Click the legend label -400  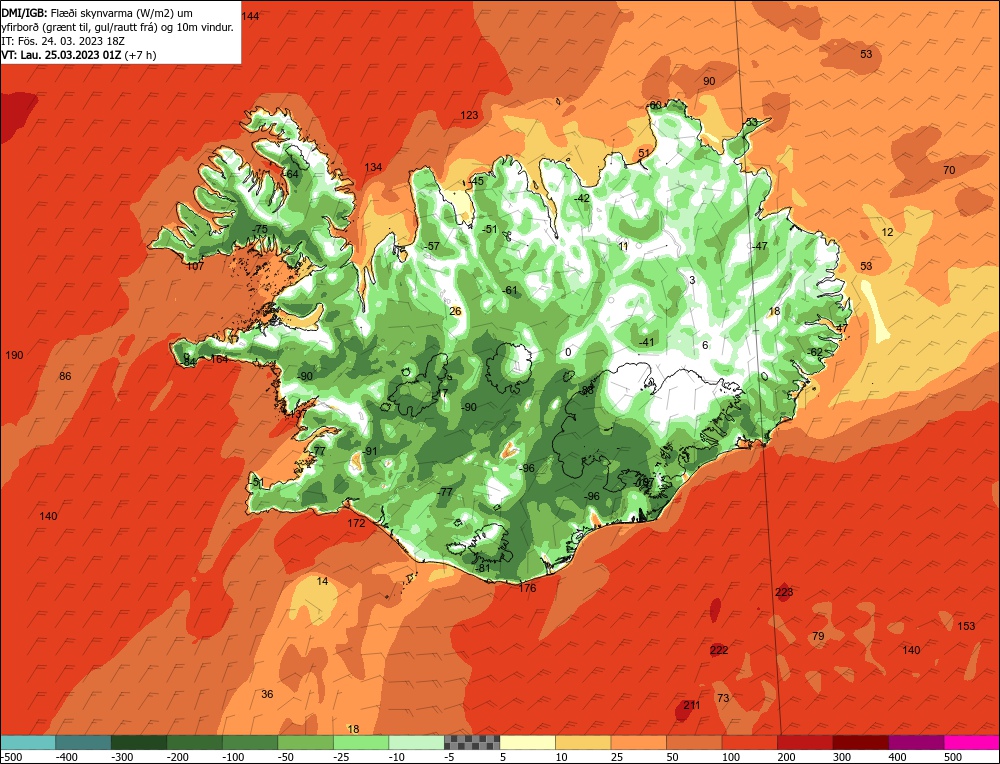coord(66,757)
